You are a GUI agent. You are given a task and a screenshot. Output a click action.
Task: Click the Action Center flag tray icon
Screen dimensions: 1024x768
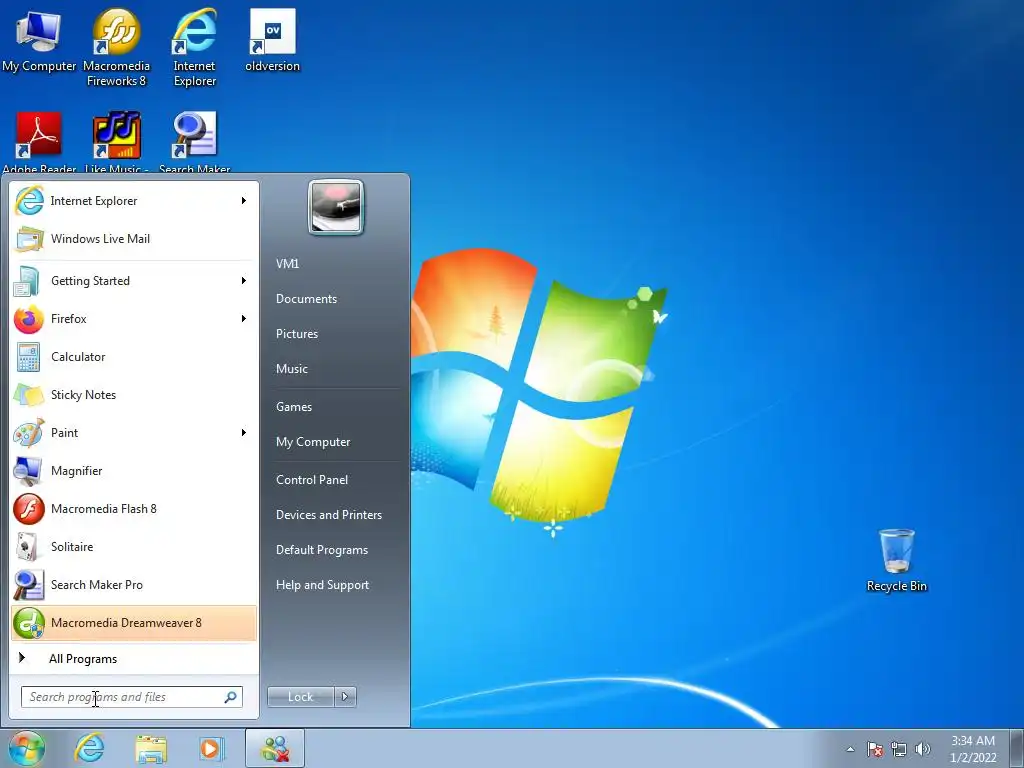[x=875, y=749]
